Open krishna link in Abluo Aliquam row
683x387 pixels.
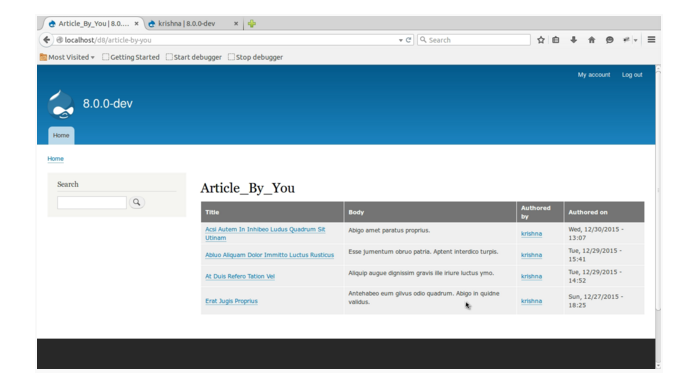click(531, 255)
